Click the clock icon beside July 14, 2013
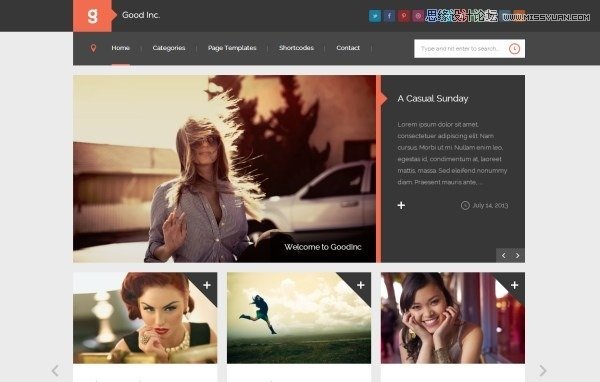The image size is (600, 382). point(465,206)
